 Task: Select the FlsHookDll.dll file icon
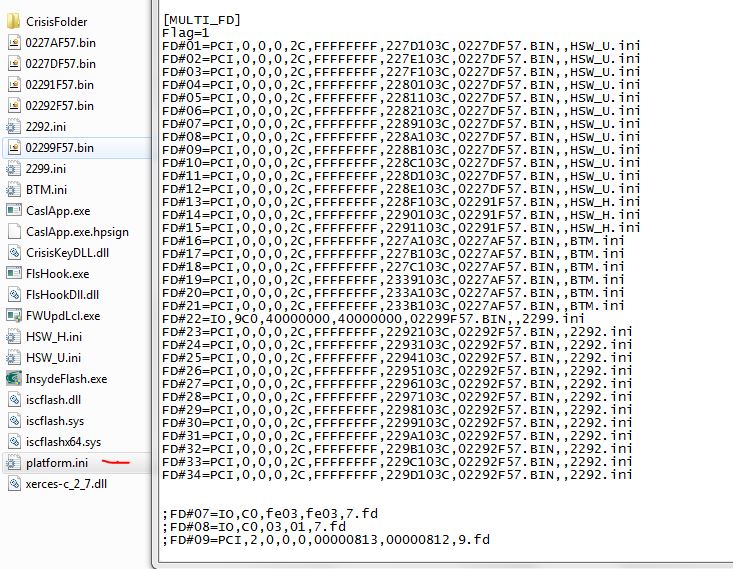click(x=14, y=295)
